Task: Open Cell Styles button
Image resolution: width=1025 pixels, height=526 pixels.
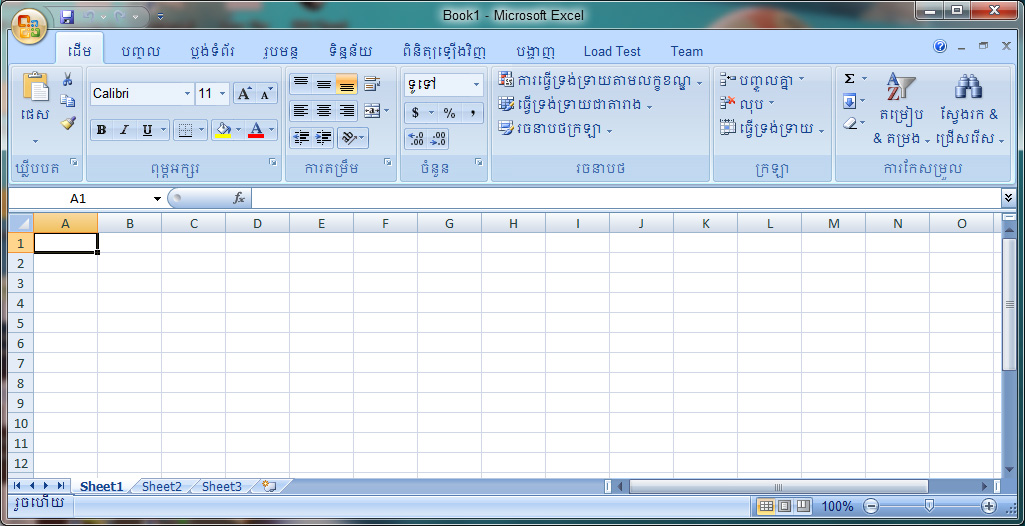Action: [555, 129]
